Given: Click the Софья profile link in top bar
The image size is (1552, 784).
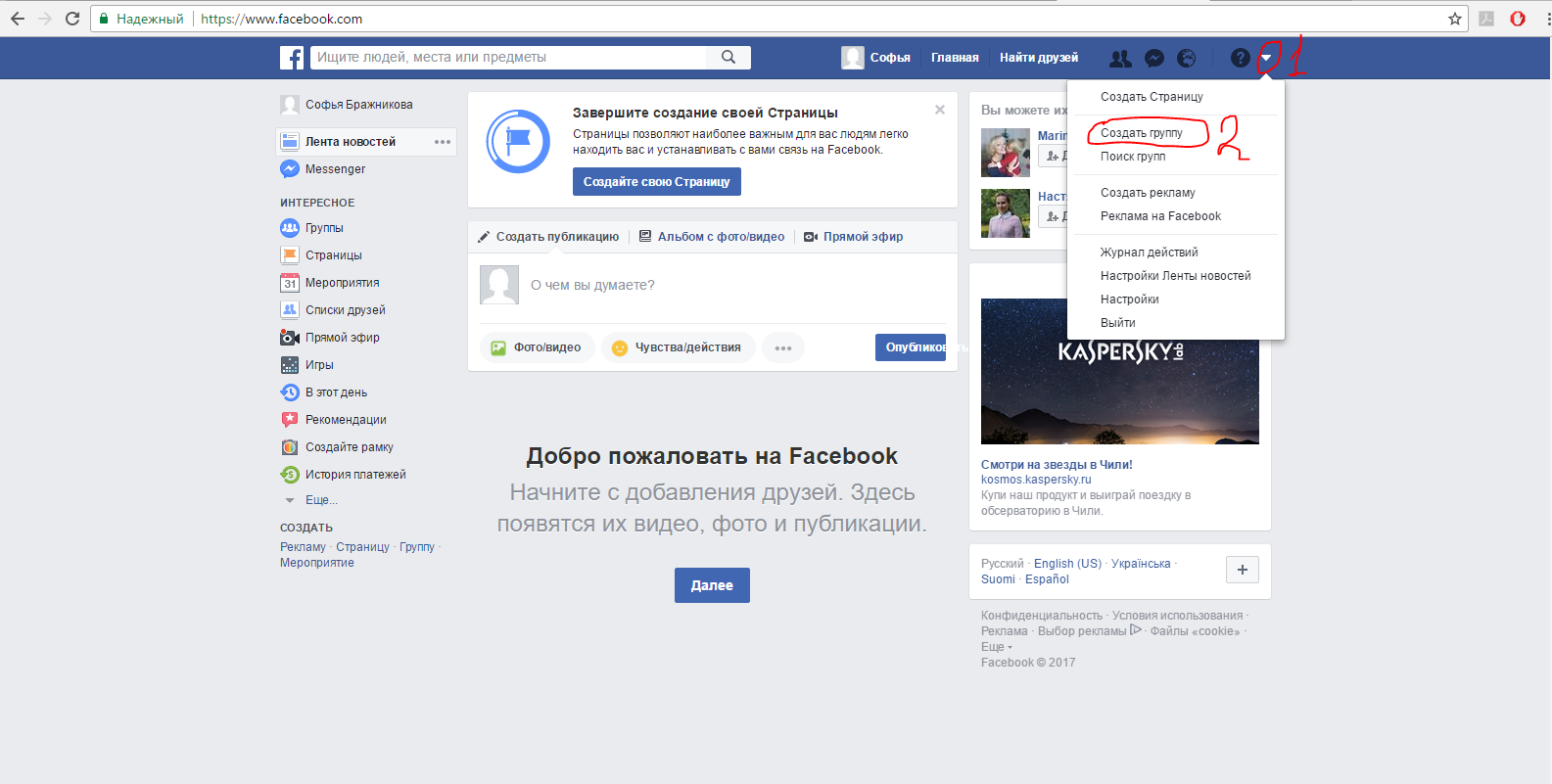Looking at the screenshot, I should click(x=876, y=58).
